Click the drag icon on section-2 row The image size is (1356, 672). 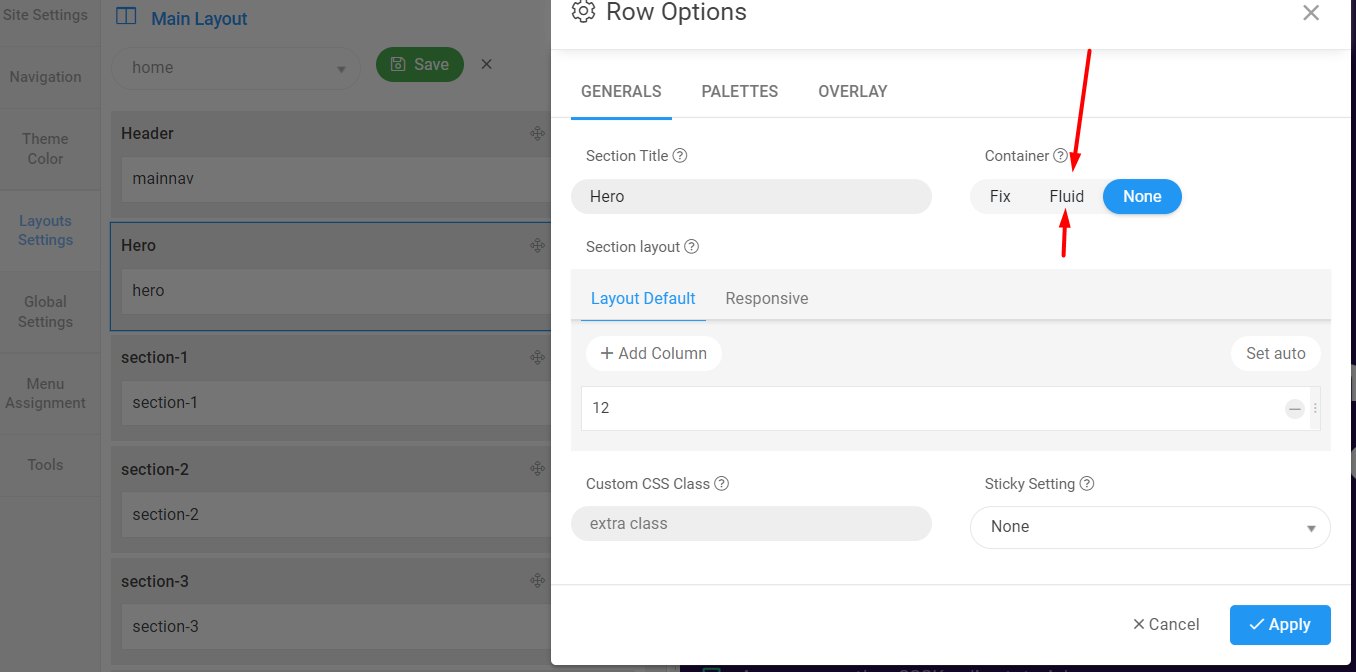[x=537, y=469]
